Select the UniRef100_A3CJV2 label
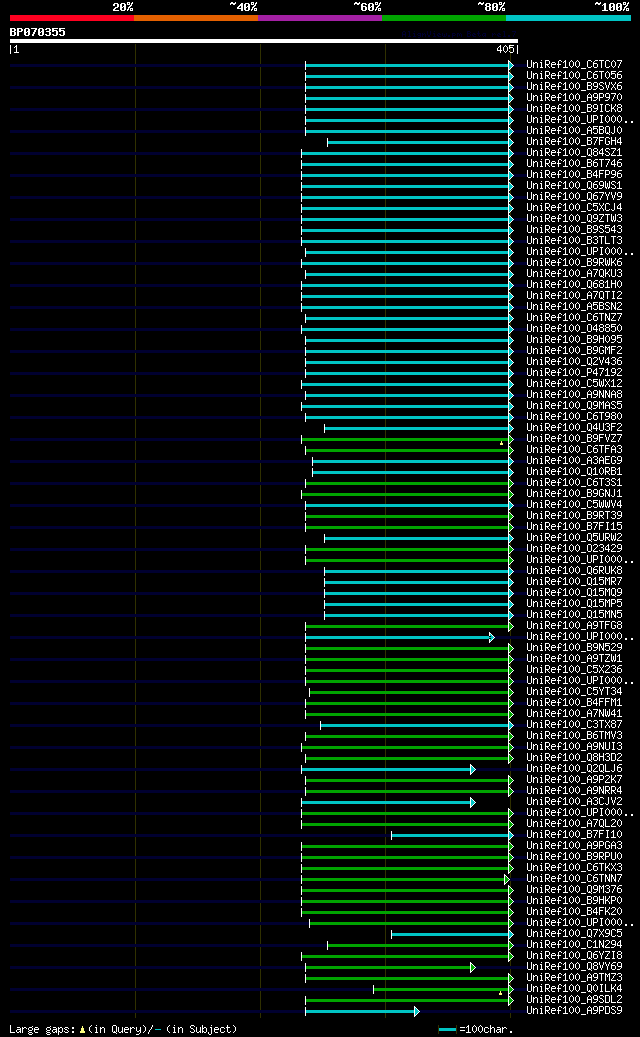Screen dimensions: 640x1037 (x=574, y=802)
